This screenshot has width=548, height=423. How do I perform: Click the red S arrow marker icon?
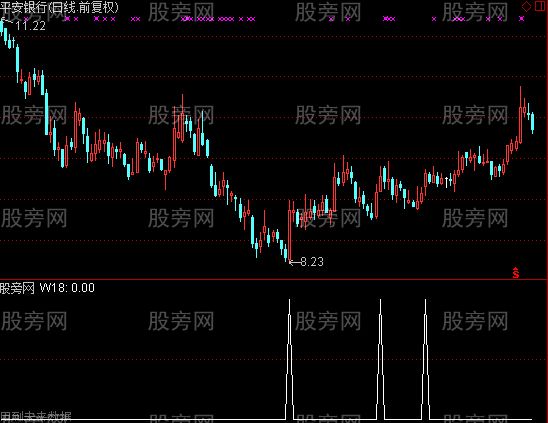(x=516, y=273)
